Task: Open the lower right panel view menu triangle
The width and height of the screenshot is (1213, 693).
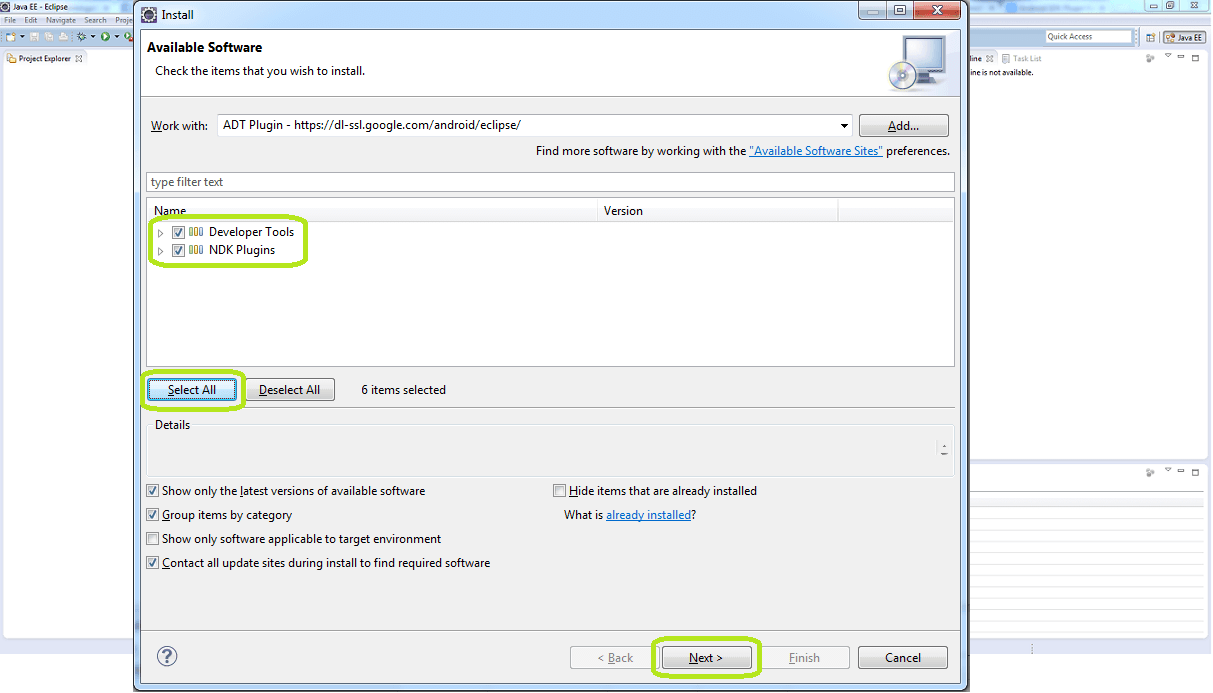Action: point(1168,471)
